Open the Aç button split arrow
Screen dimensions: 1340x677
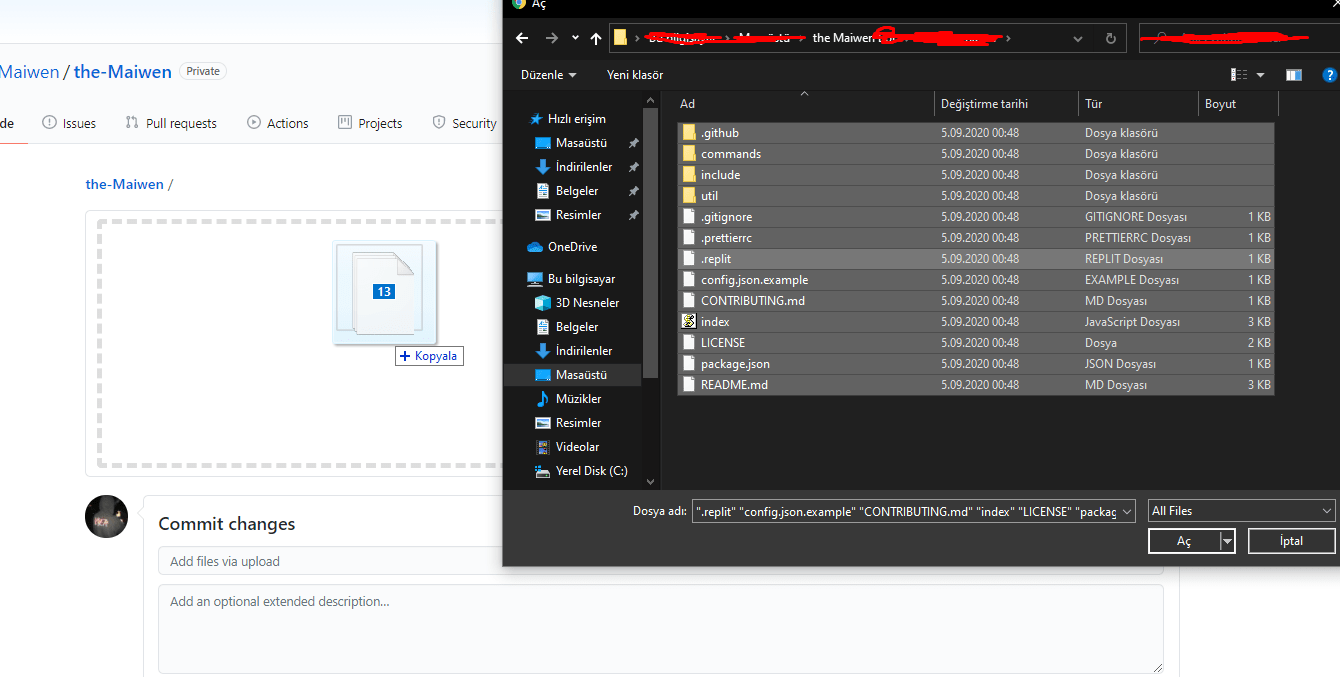click(1228, 541)
